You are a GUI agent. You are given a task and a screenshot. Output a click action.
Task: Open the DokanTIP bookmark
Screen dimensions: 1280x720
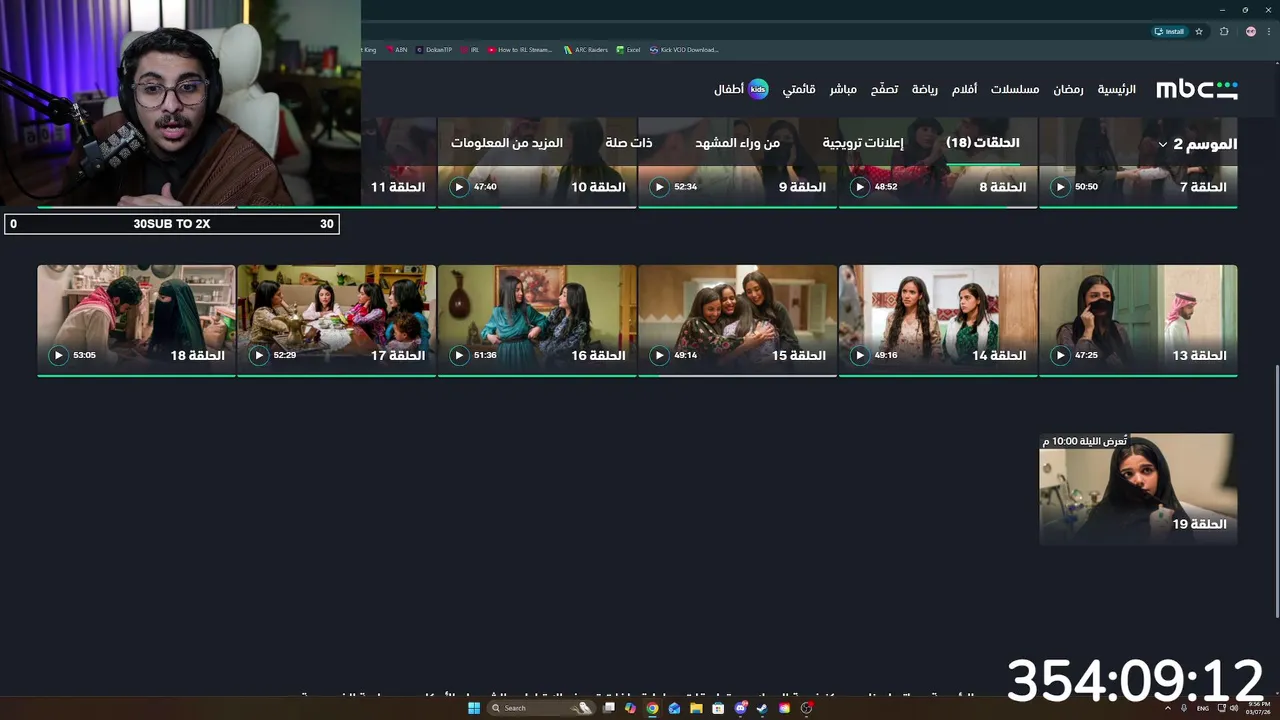(x=434, y=50)
